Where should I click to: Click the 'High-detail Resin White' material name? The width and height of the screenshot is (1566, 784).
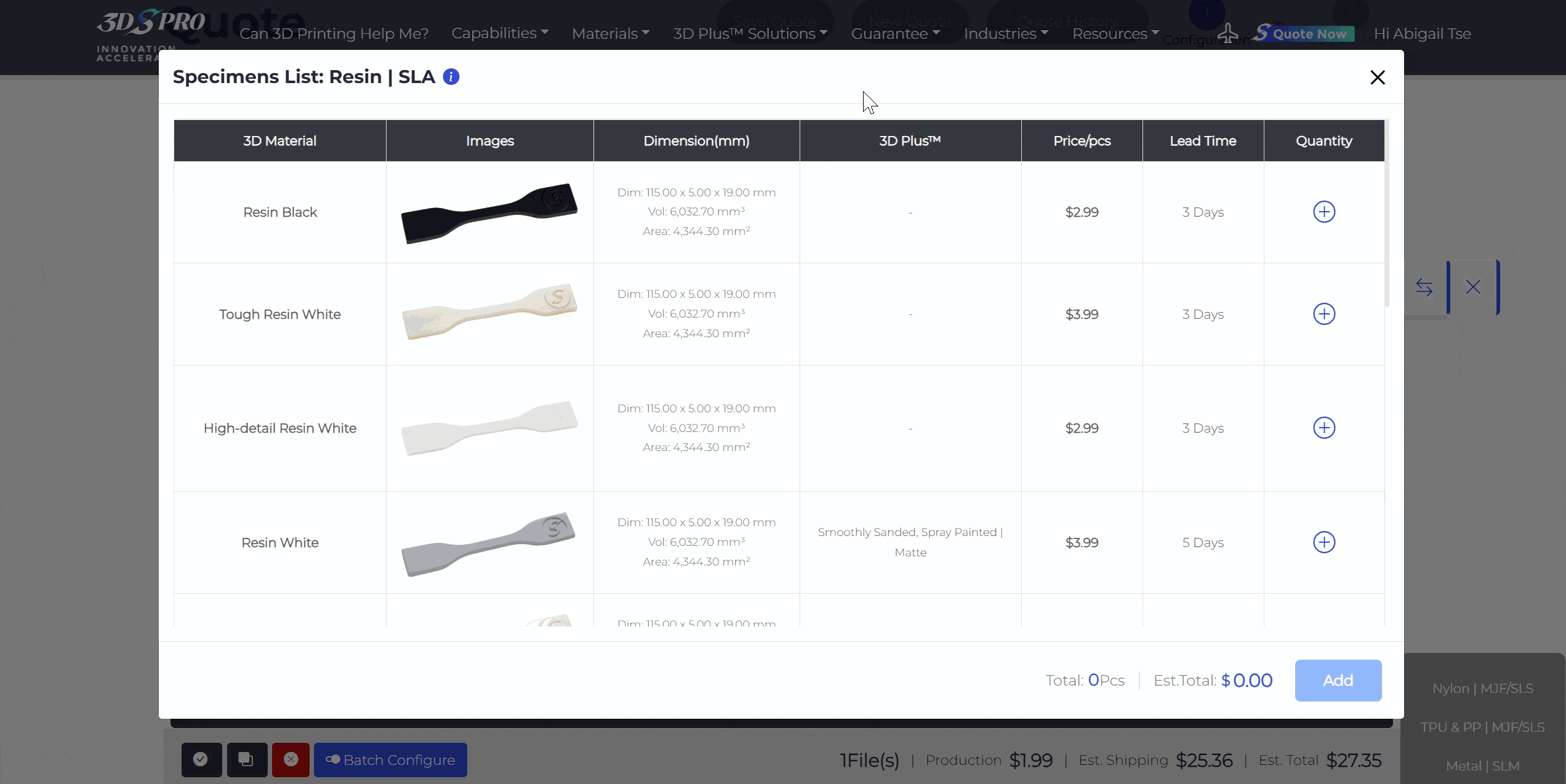click(x=280, y=428)
